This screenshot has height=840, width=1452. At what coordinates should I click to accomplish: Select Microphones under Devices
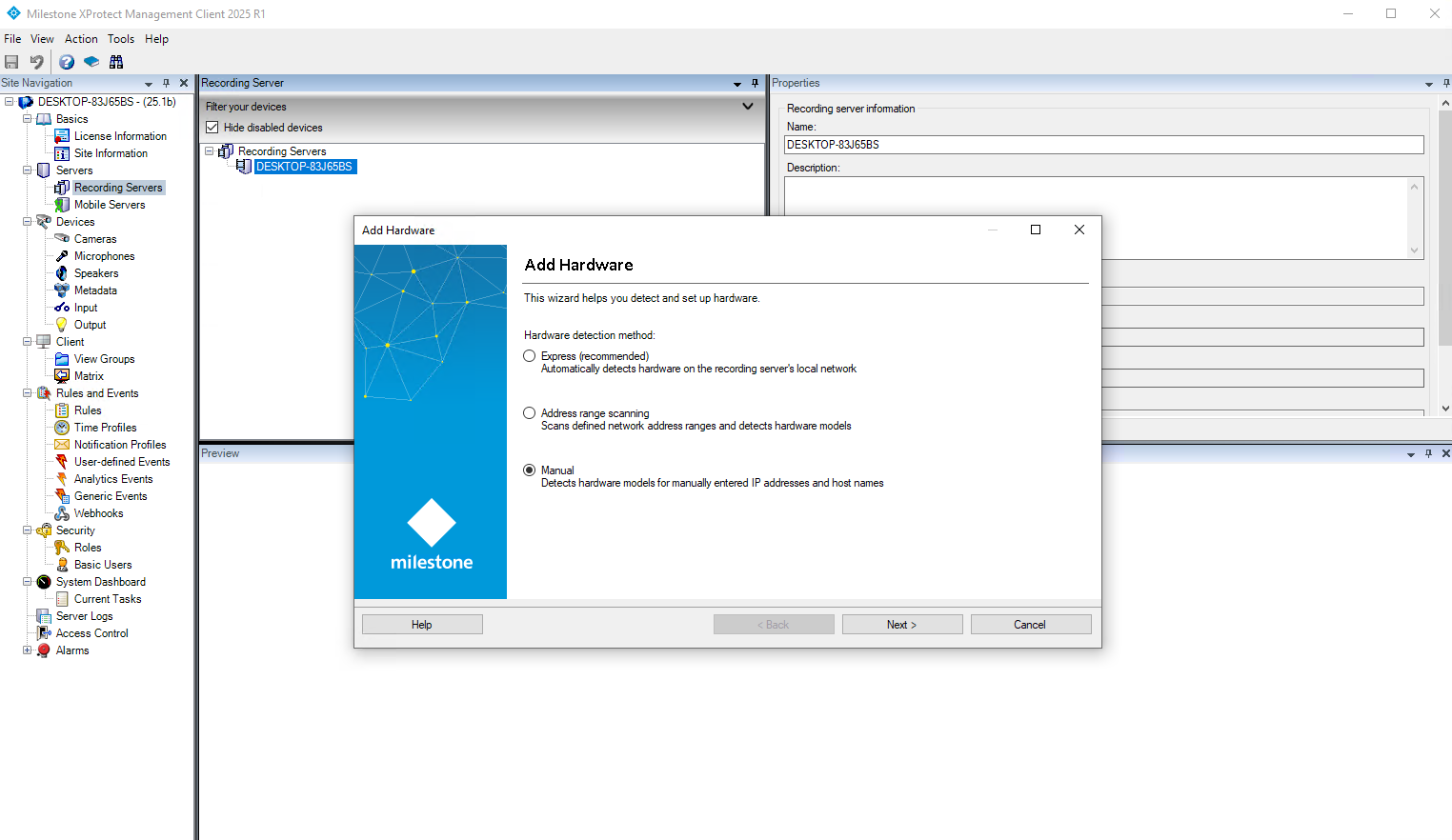pyautogui.click(x=104, y=256)
